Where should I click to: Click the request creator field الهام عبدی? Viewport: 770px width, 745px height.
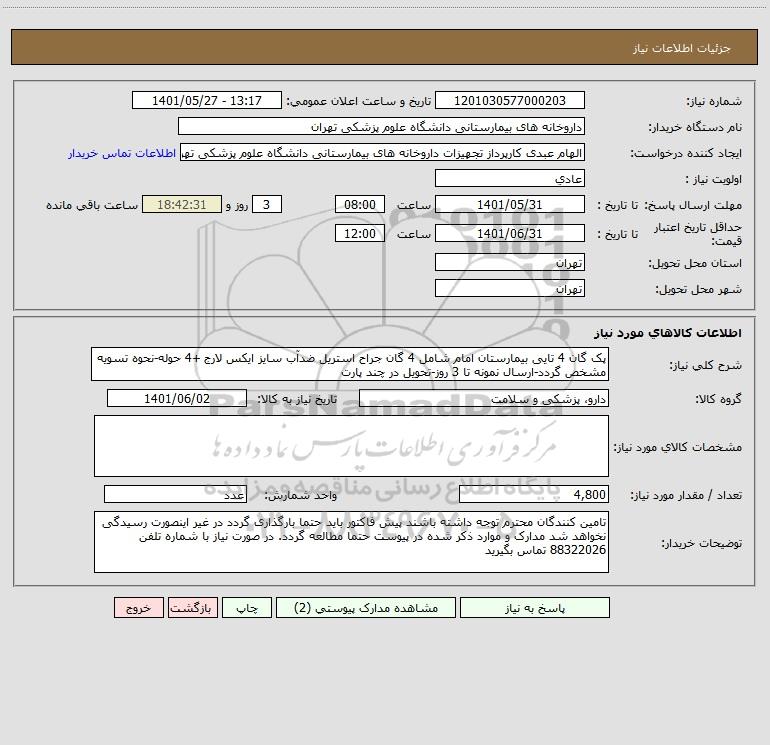pos(383,152)
